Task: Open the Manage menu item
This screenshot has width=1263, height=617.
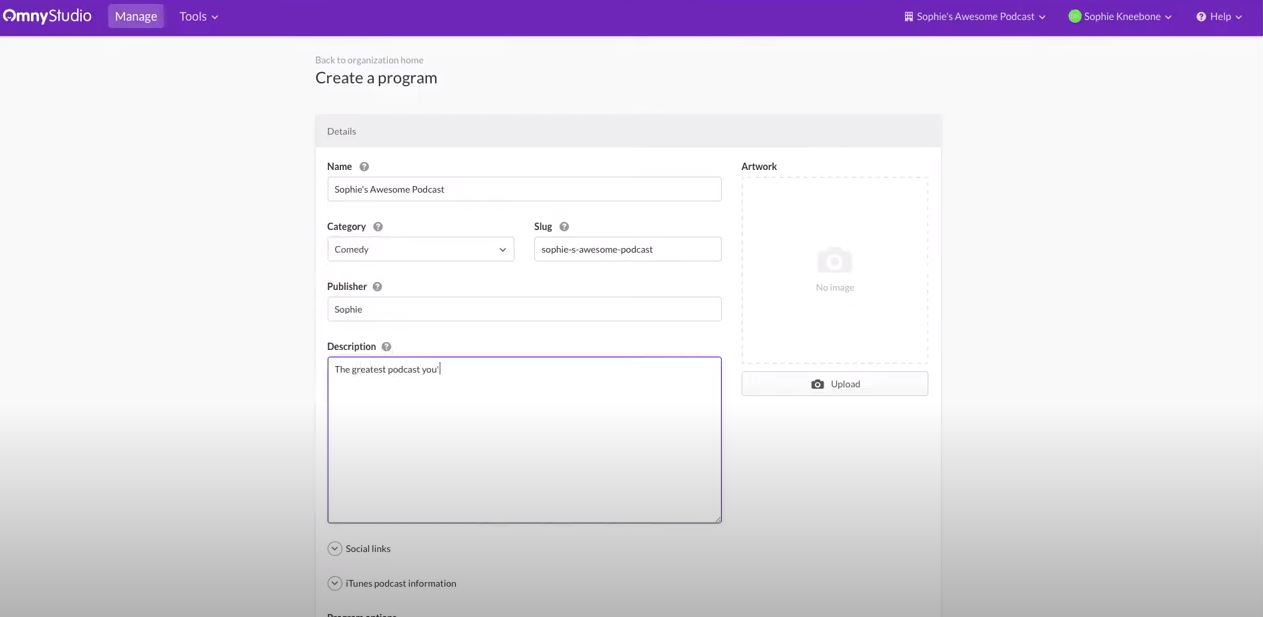Action: [136, 16]
